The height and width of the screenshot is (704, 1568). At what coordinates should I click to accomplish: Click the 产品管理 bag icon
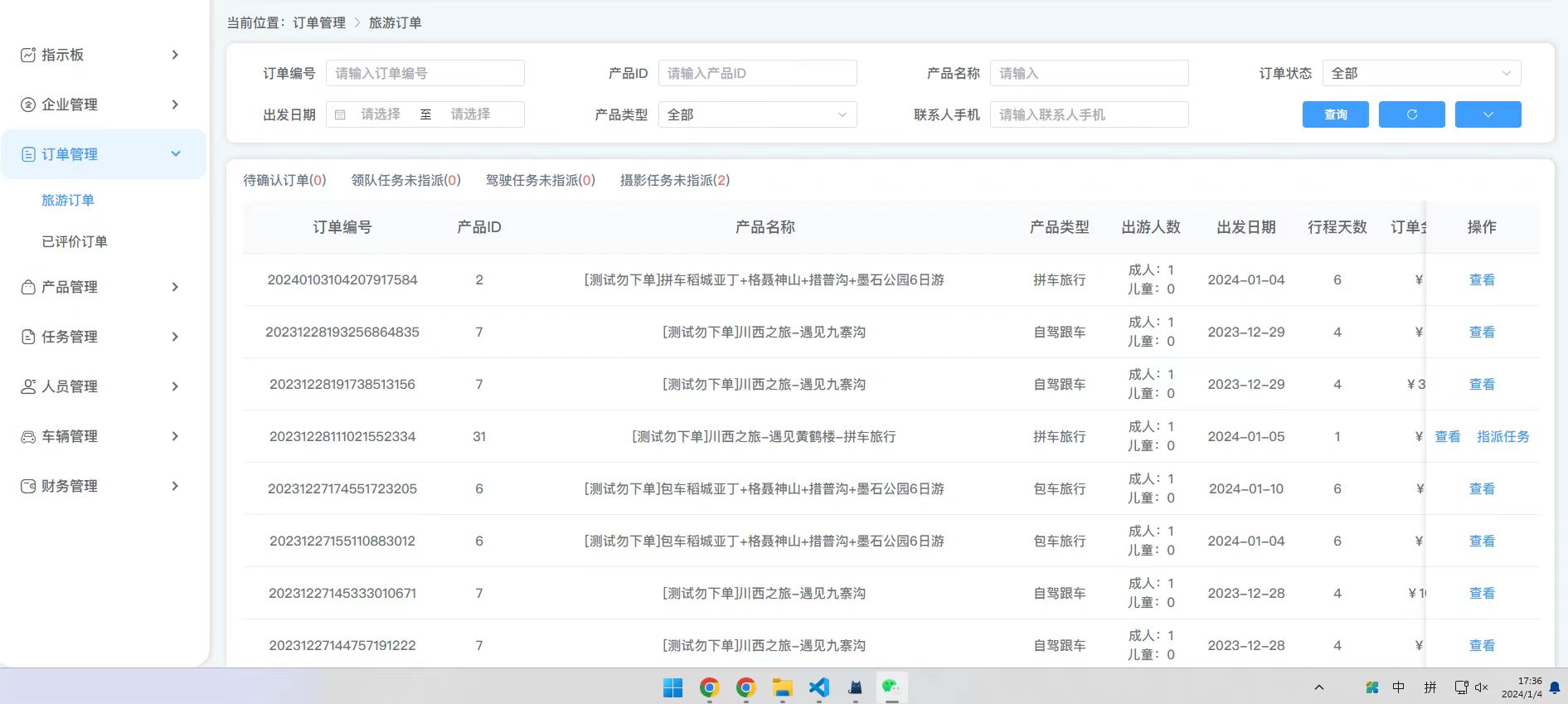pyautogui.click(x=28, y=287)
